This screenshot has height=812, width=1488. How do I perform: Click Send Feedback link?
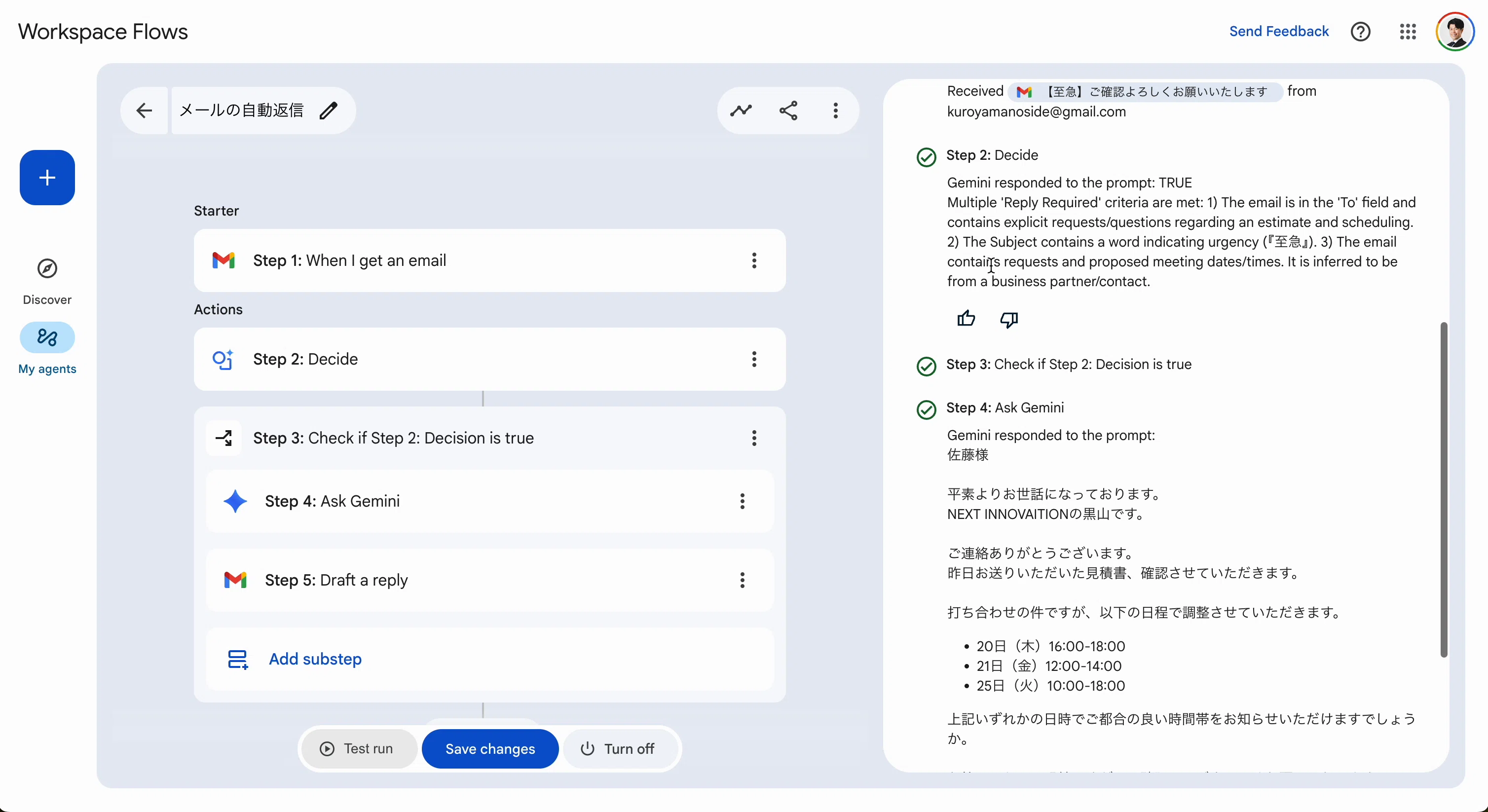click(1278, 31)
